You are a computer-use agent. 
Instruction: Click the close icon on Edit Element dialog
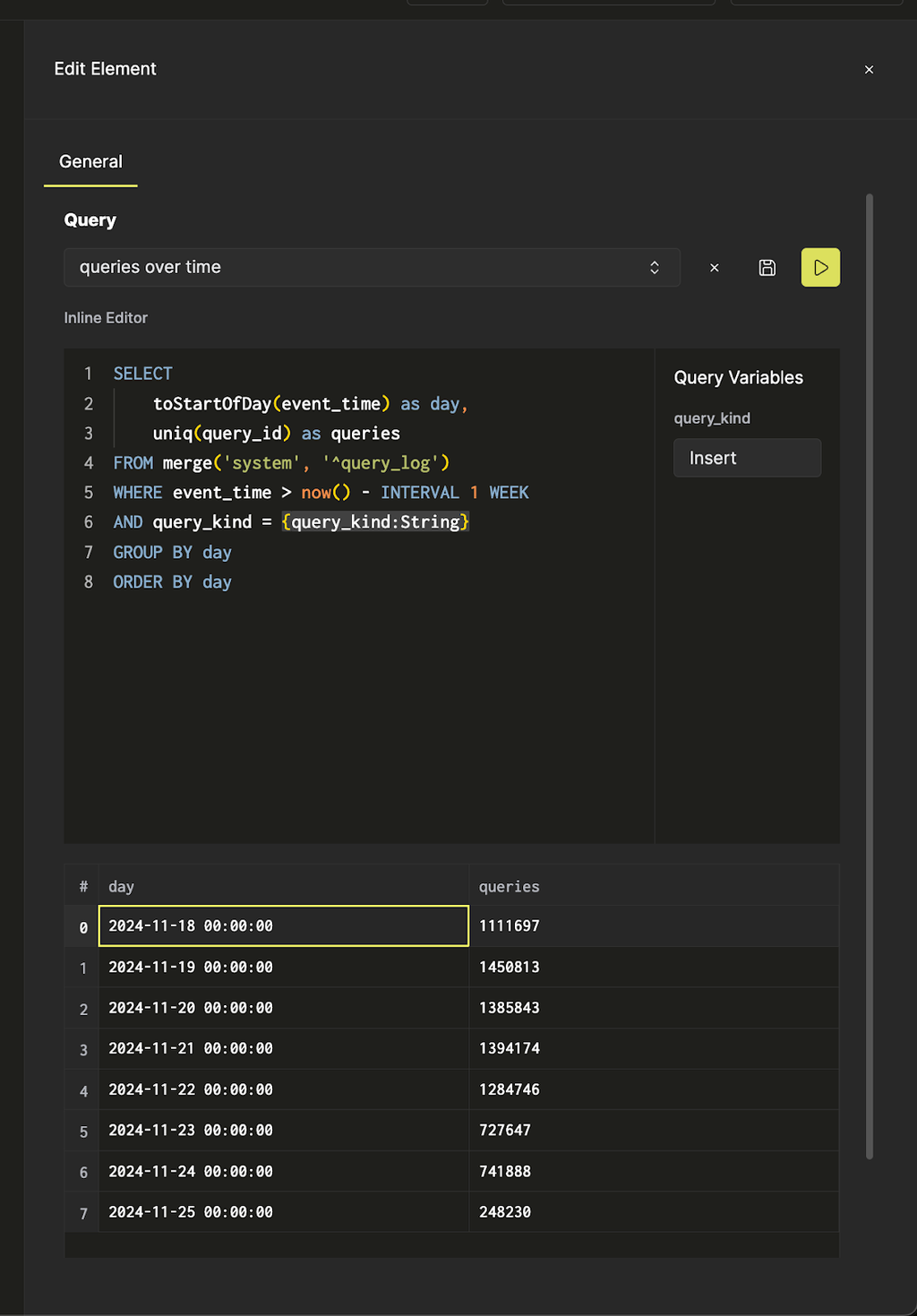pos(868,69)
